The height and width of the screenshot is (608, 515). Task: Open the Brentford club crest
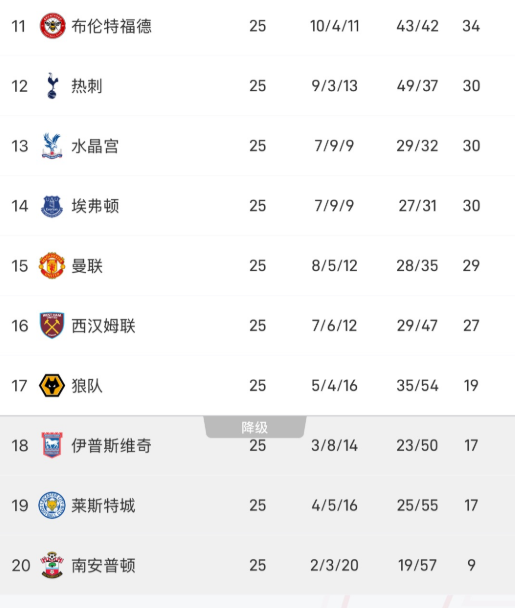pos(52,26)
